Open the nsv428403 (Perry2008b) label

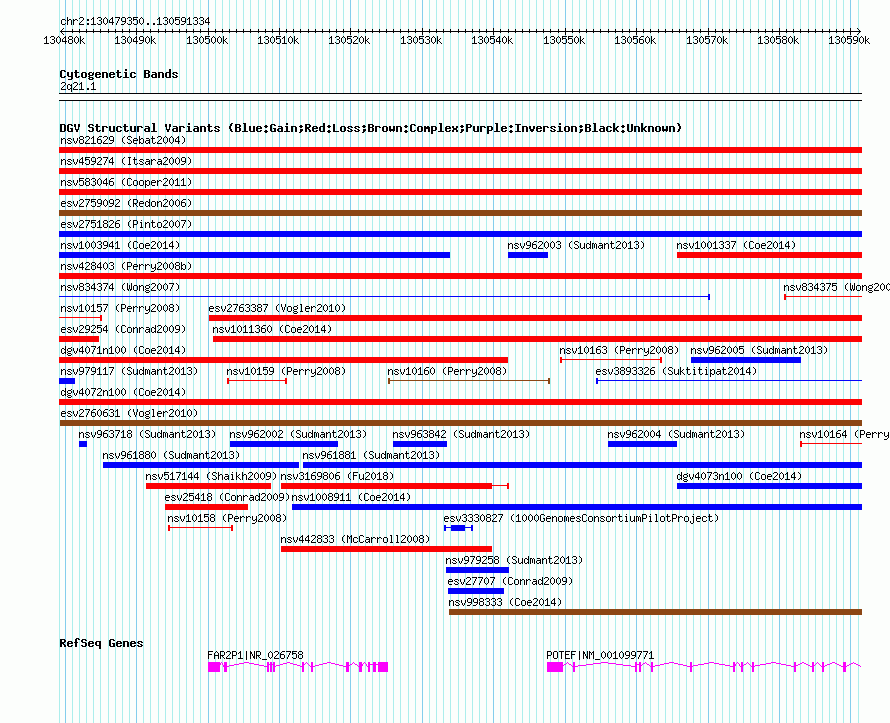coord(125,266)
